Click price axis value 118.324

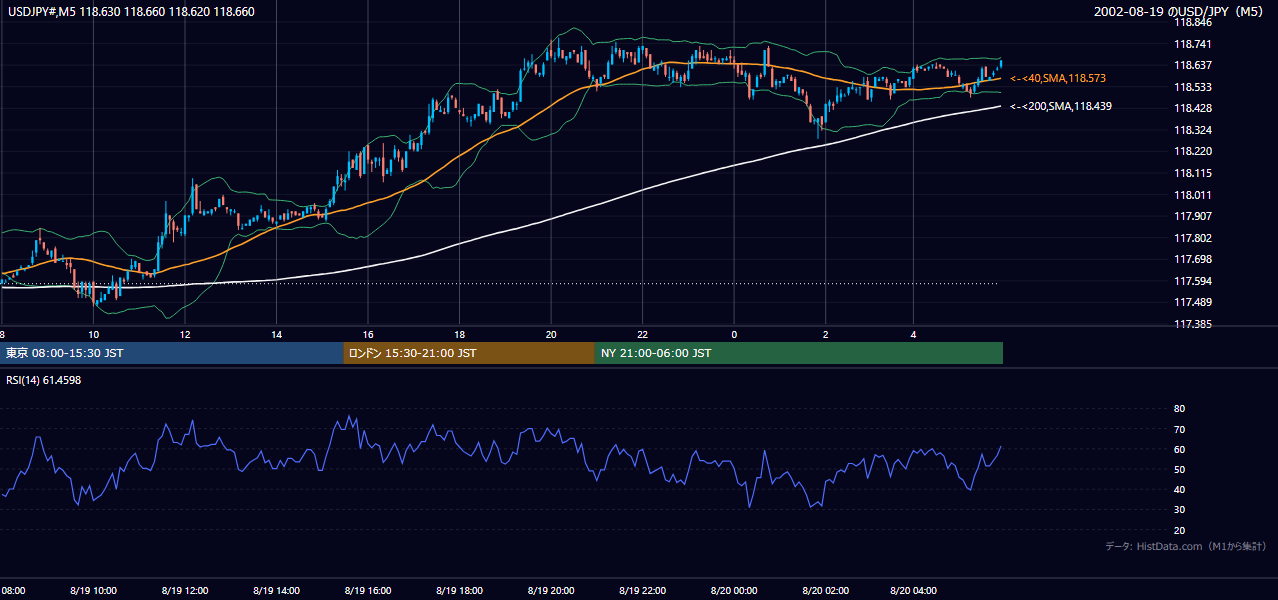pos(1194,130)
